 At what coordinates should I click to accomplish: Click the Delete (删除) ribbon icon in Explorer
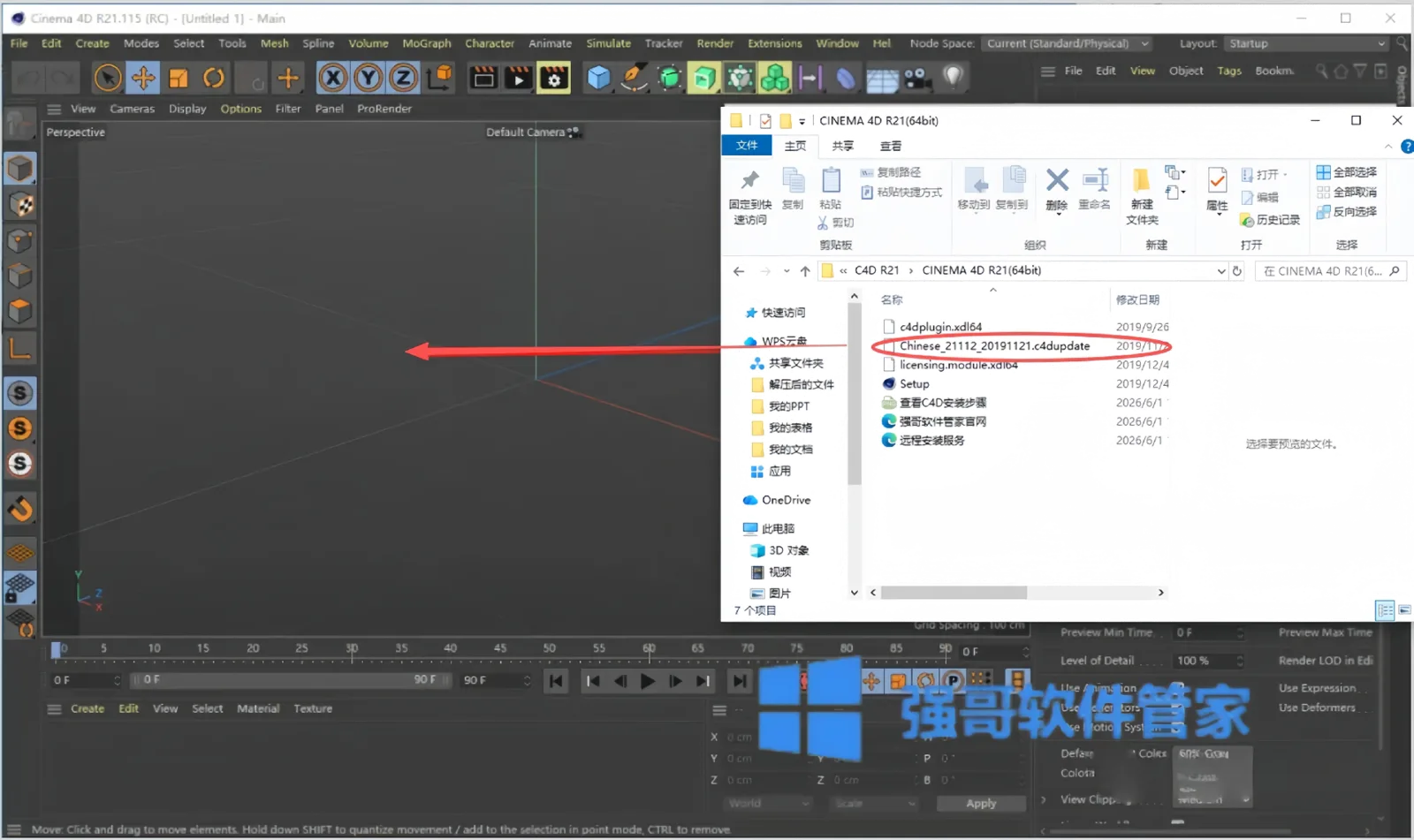point(1057,190)
